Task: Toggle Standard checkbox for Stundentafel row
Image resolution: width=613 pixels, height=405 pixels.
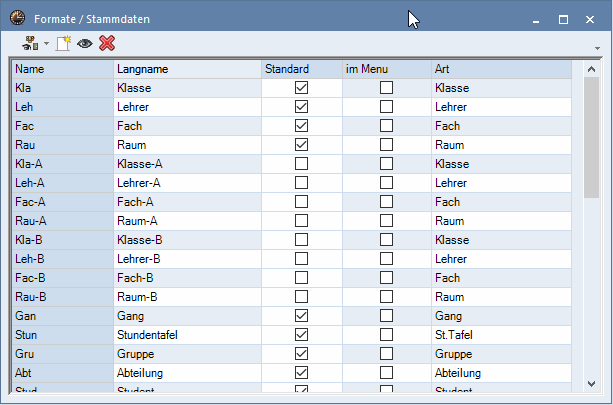Action: click(301, 335)
